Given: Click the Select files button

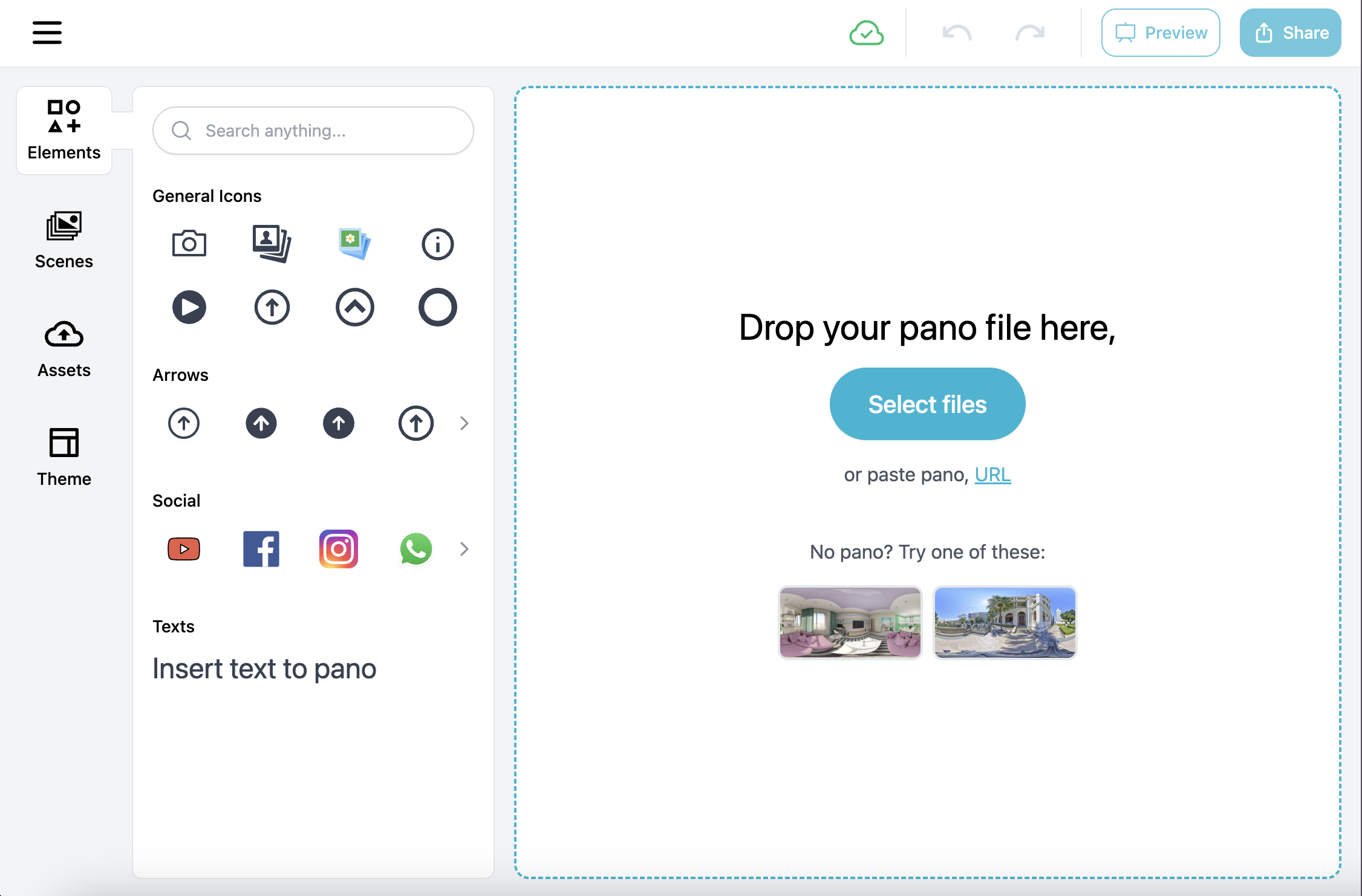Looking at the screenshot, I should [927, 403].
